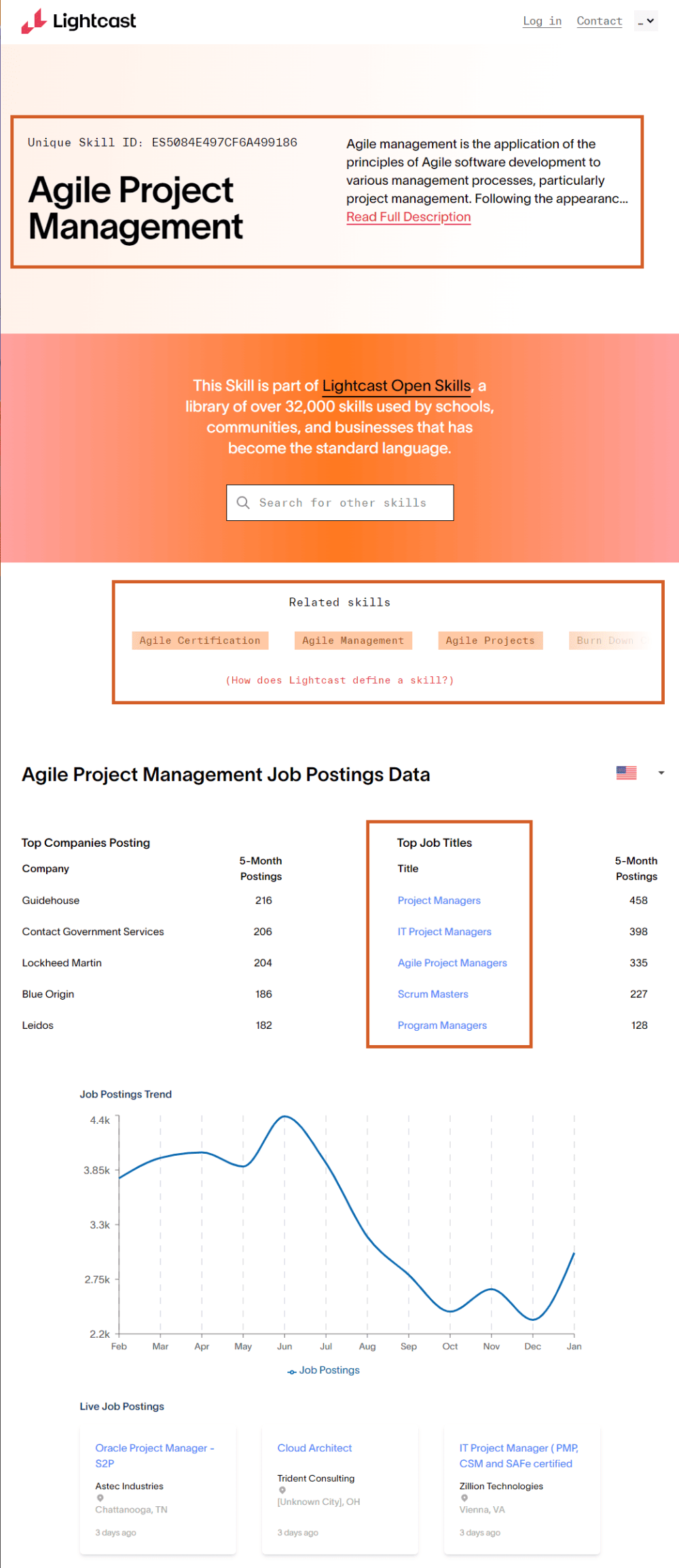Screen dimensions: 679x1568
Task: Open the Agile Project Managers job title
Action: [x=452, y=963]
